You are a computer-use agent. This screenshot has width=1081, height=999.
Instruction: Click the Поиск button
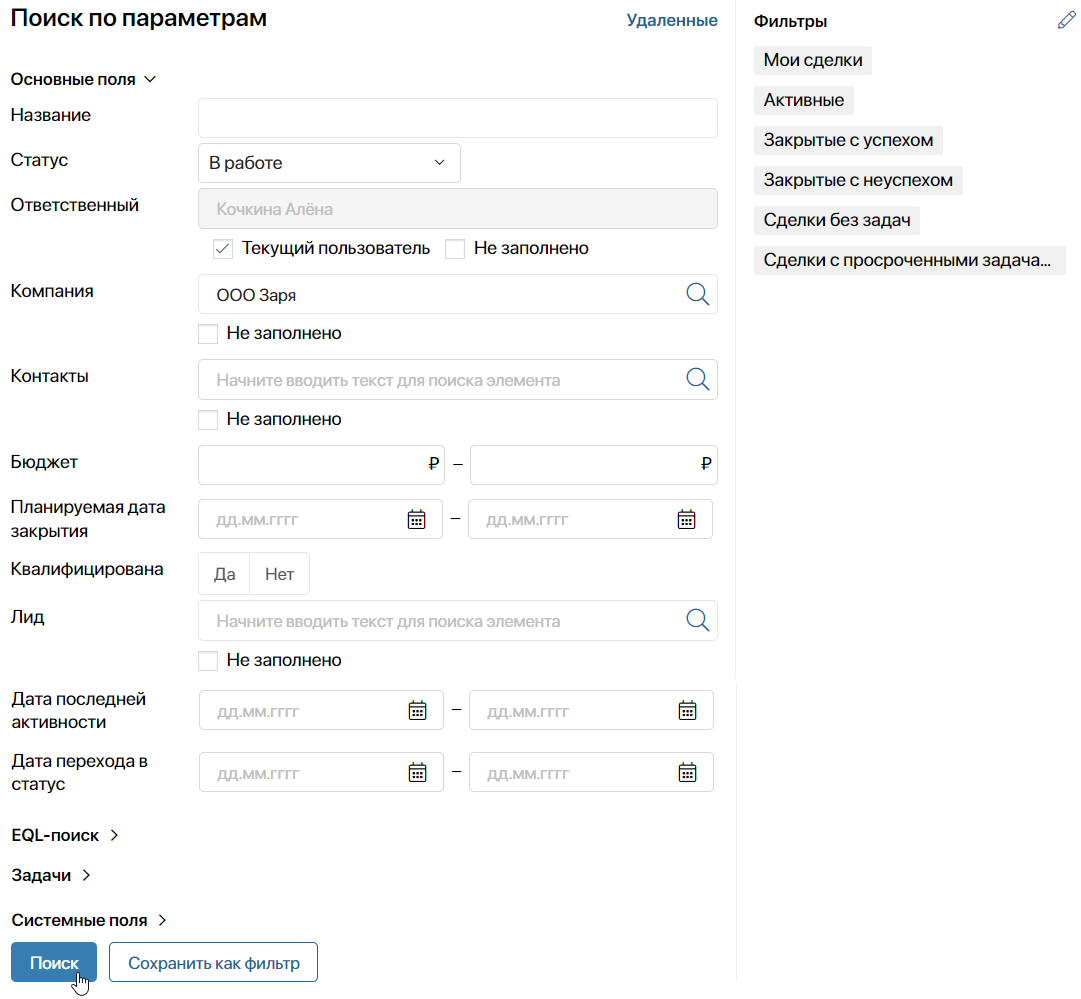point(54,962)
